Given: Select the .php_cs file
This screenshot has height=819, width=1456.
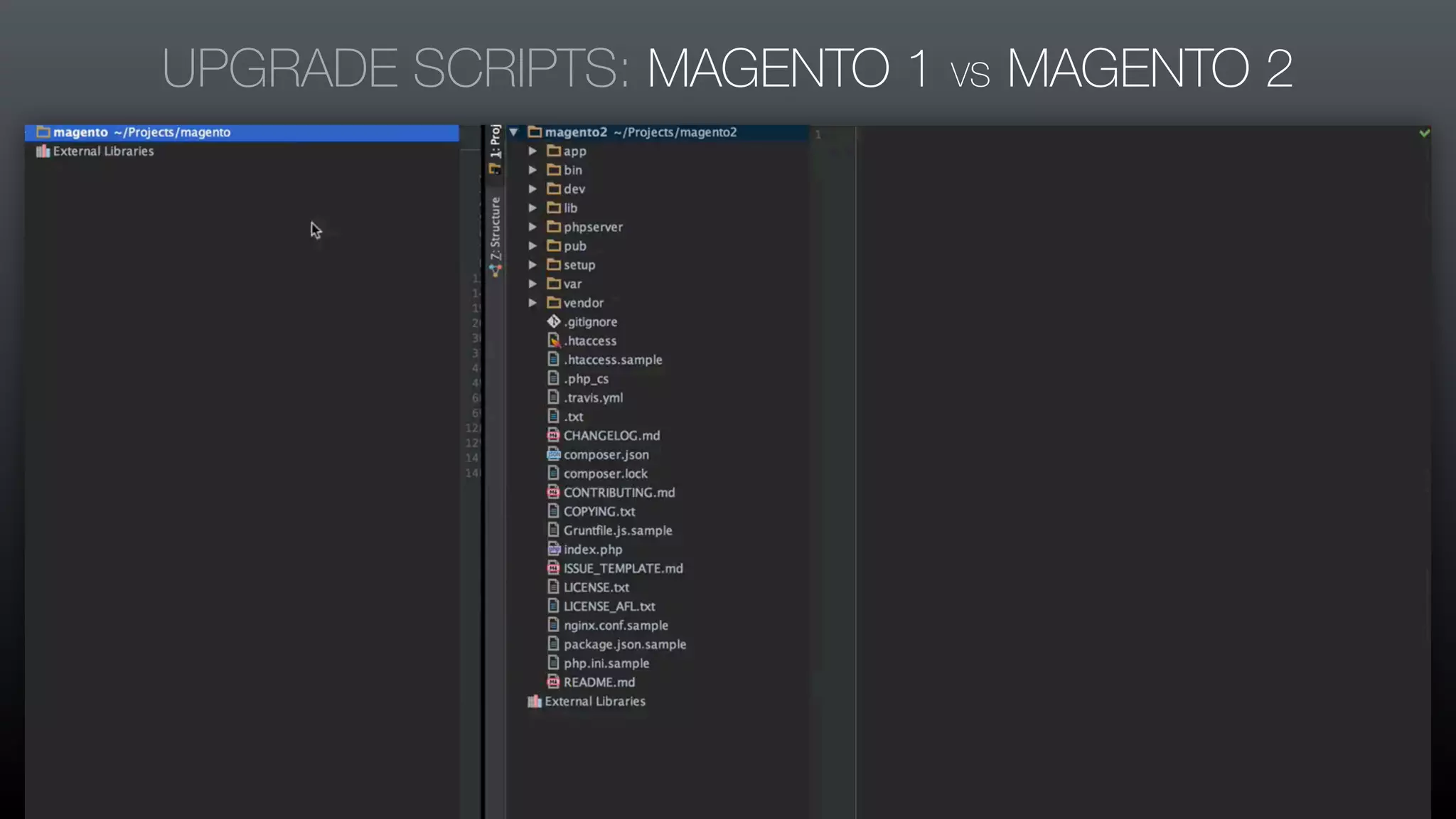Looking at the screenshot, I should point(586,379).
